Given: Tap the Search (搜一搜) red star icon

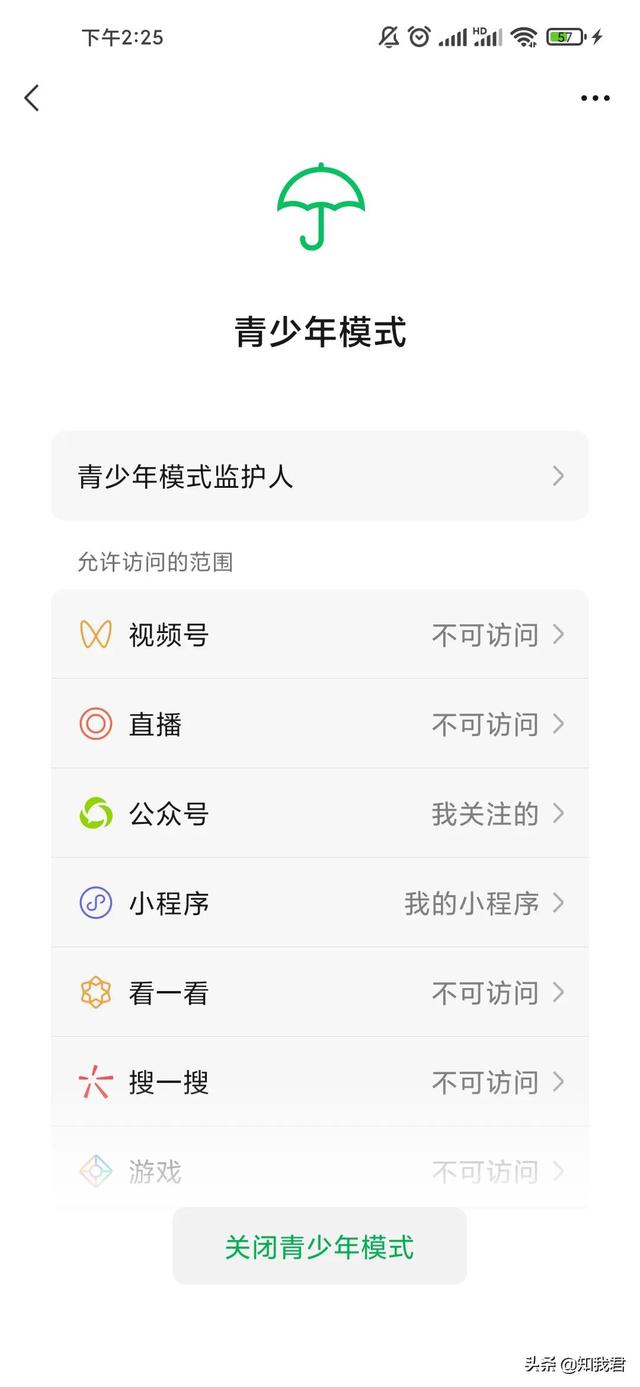Looking at the screenshot, I should (96, 1082).
